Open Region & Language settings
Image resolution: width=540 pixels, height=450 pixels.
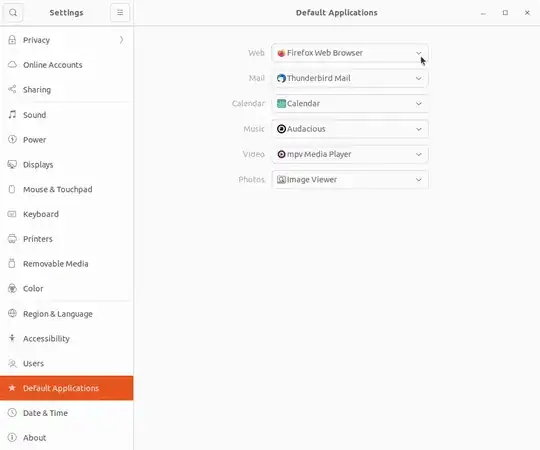[67, 314]
